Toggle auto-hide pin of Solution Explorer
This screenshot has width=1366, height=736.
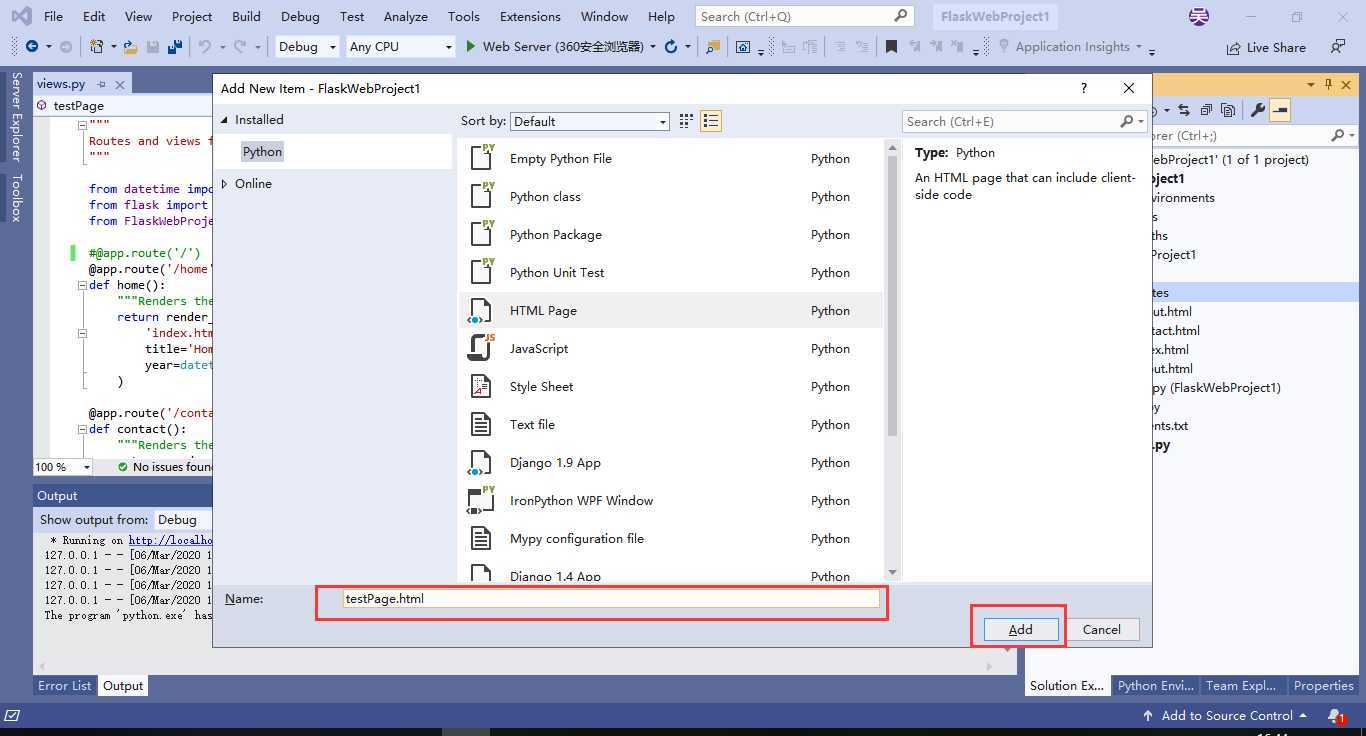(x=1328, y=84)
